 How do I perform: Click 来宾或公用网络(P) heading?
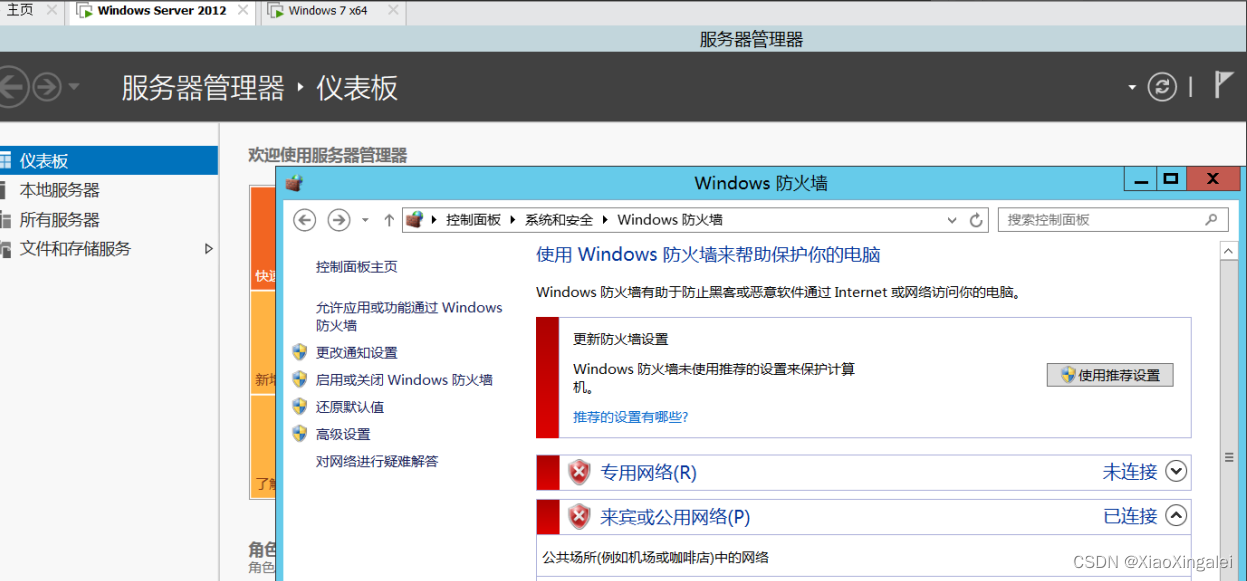(675, 517)
